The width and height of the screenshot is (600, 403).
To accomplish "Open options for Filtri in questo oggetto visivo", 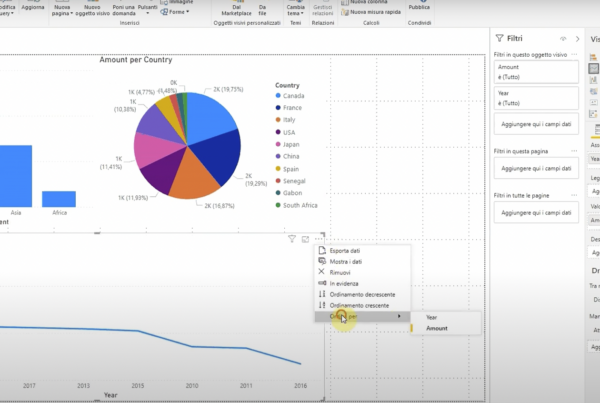I will click(574, 54).
